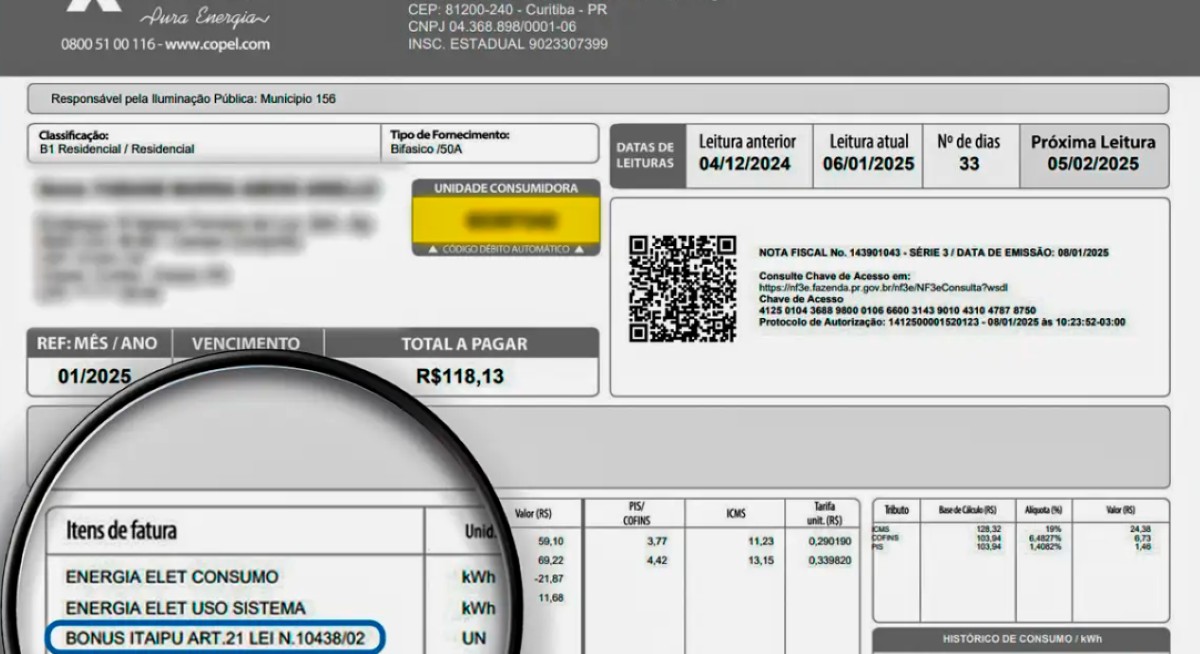This screenshot has height=654, width=1200.
Task: Select the 'Pura Energia' slogan text
Action: 204,17
